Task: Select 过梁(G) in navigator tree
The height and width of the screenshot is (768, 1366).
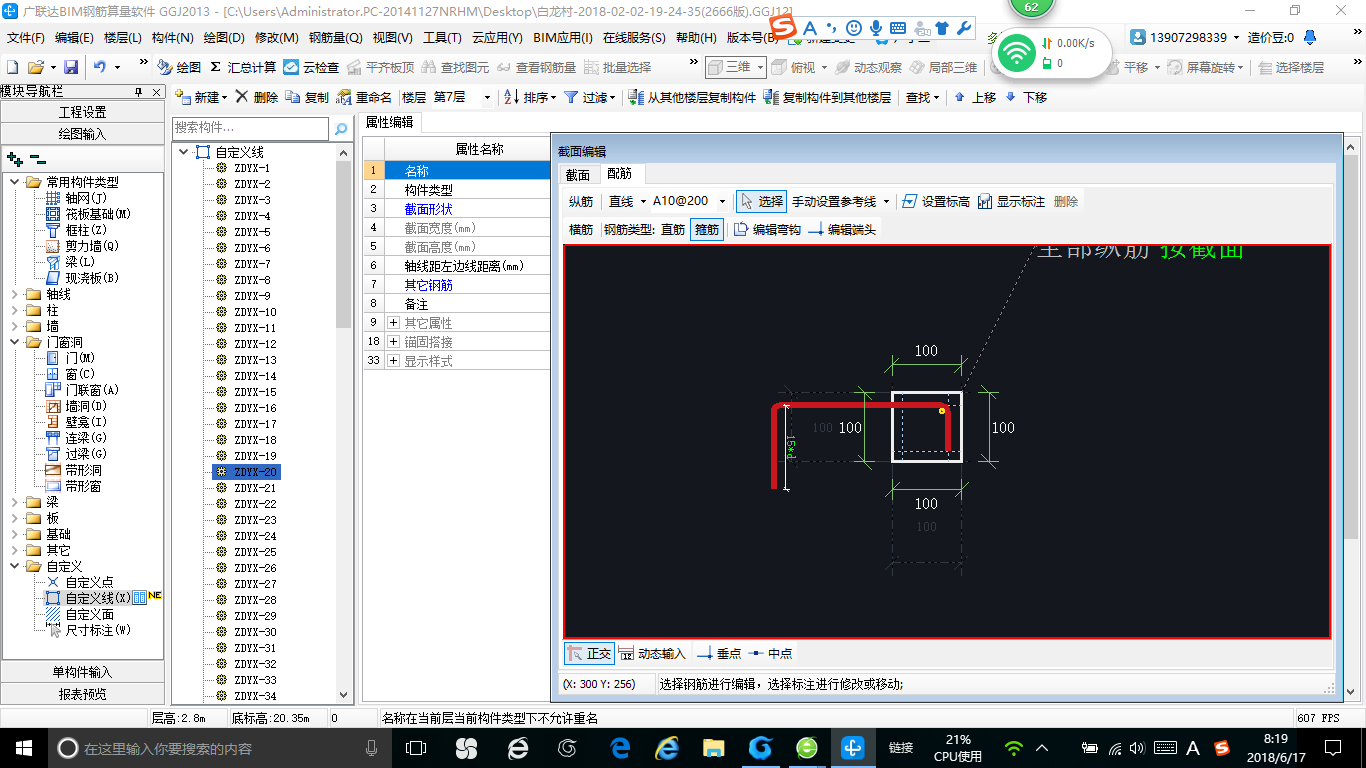Action: (85, 454)
